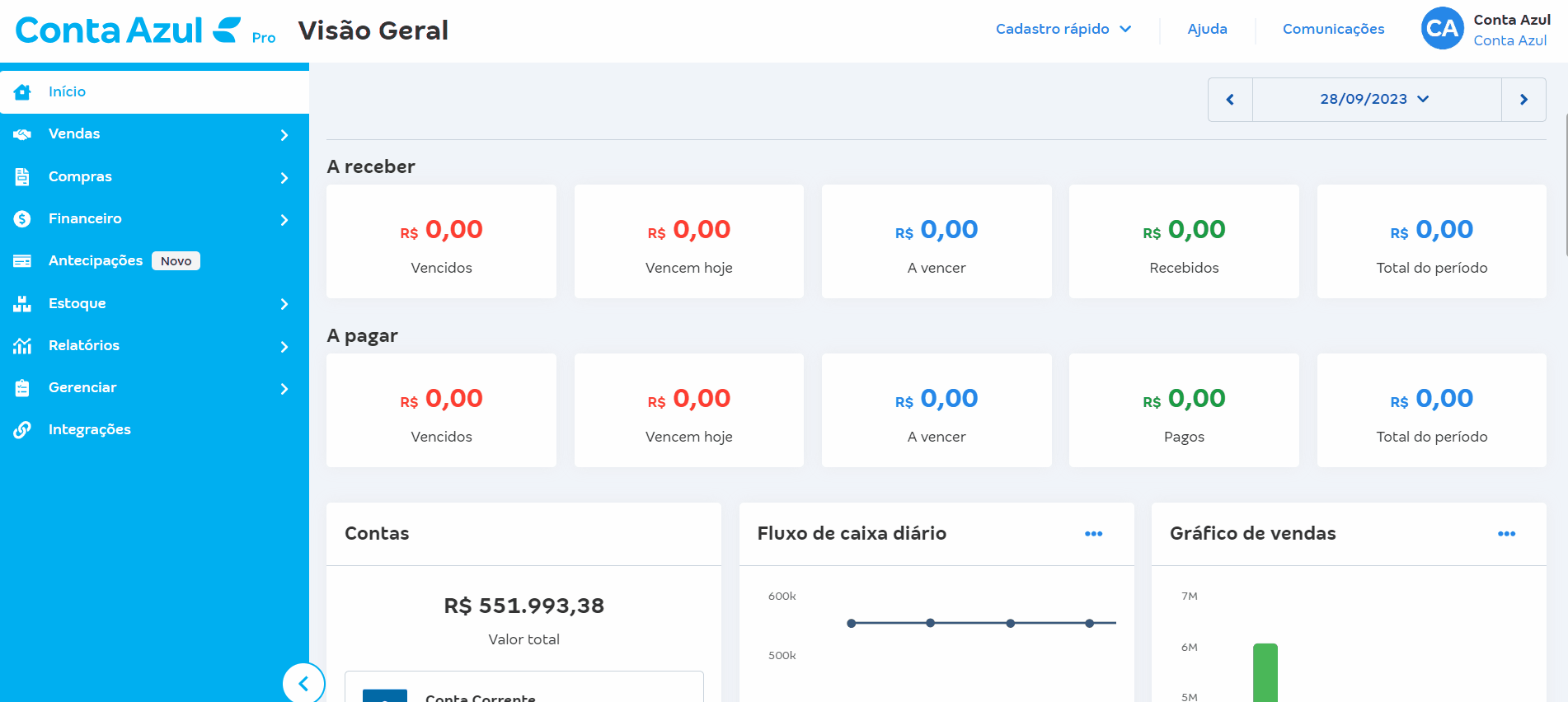This screenshot has height=702, width=1568.
Task: Select Gerenciar menu item
Action: 154,388
